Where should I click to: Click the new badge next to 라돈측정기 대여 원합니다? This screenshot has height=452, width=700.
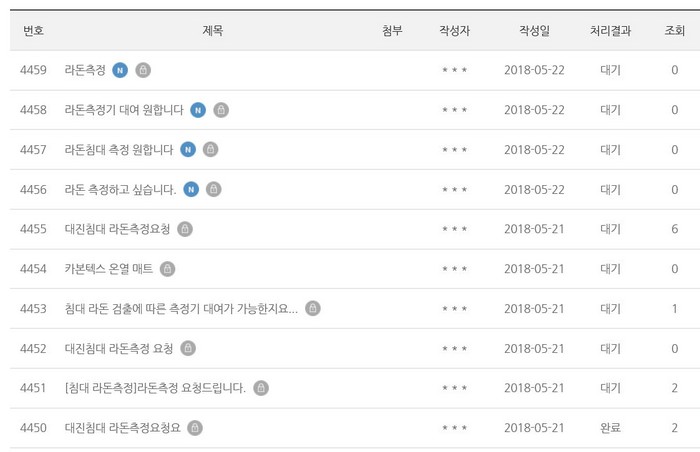198,110
